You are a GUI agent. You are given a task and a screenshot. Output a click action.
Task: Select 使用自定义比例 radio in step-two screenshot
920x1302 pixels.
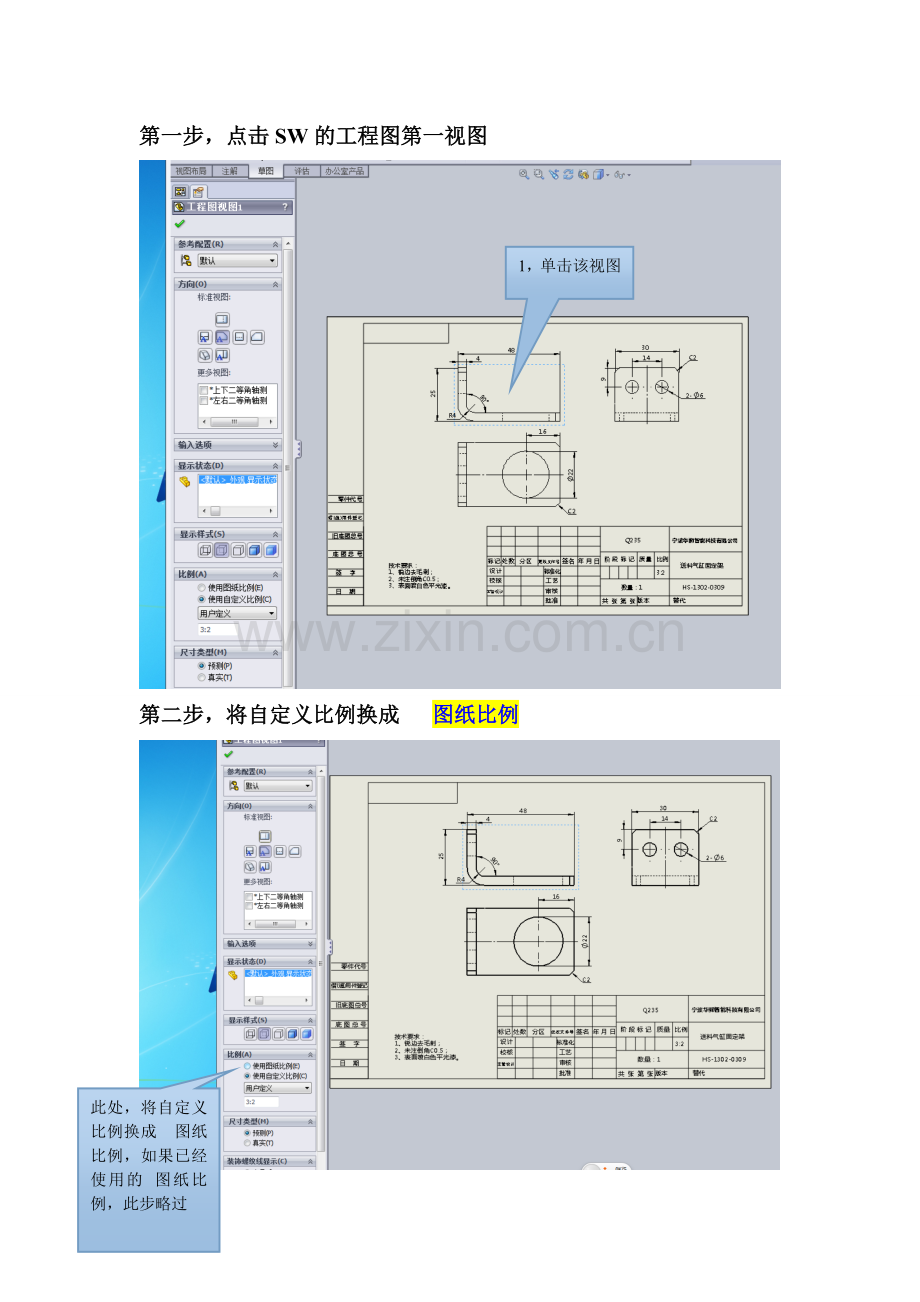[x=247, y=1076]
